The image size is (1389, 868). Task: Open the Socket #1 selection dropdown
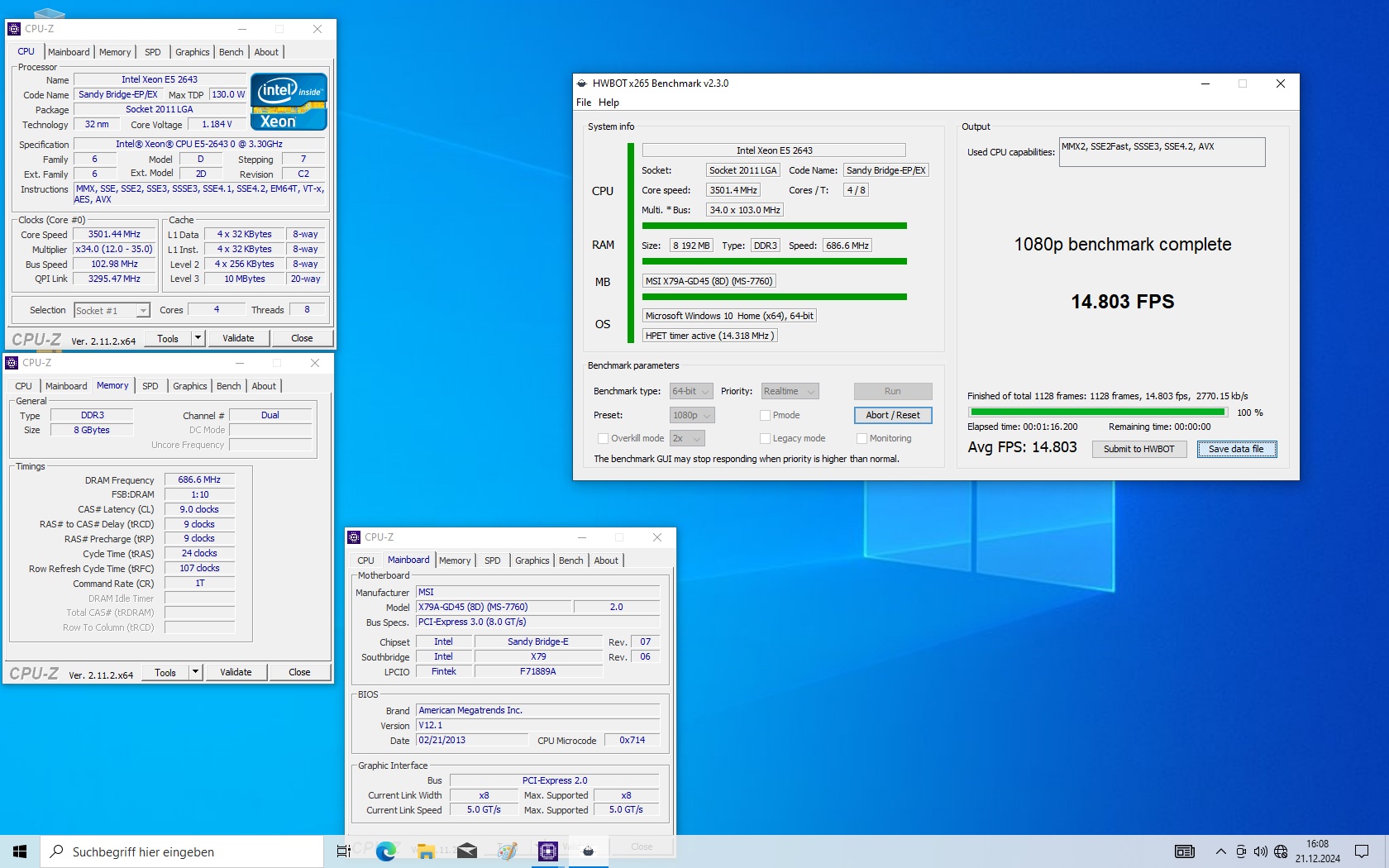[x=112, y=311]
